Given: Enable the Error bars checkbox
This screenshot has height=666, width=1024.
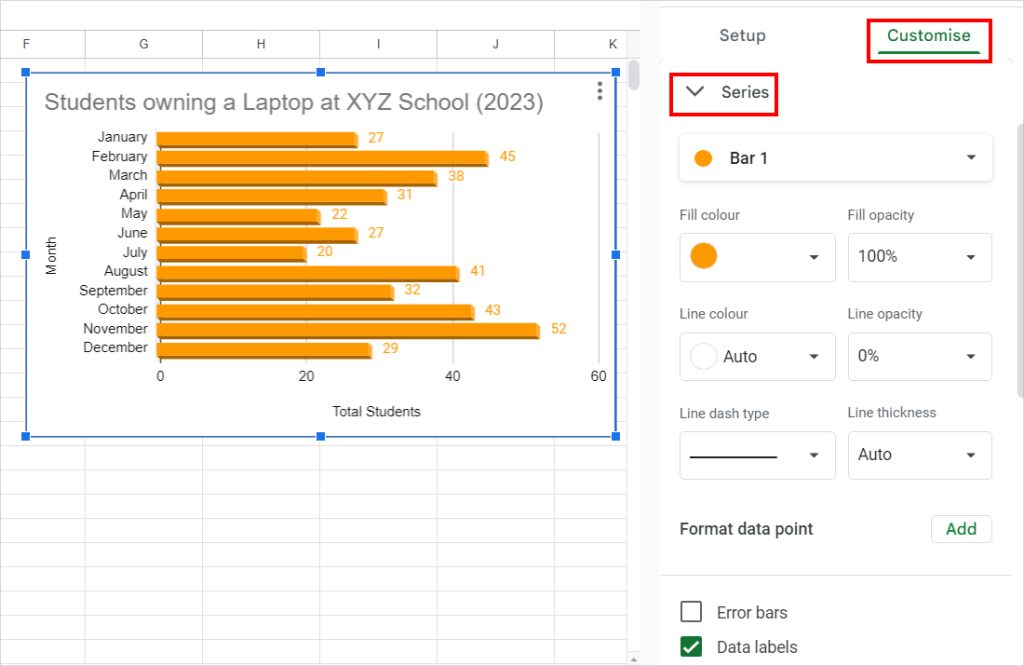Looking at the screenshot, I should coord(691,611).
